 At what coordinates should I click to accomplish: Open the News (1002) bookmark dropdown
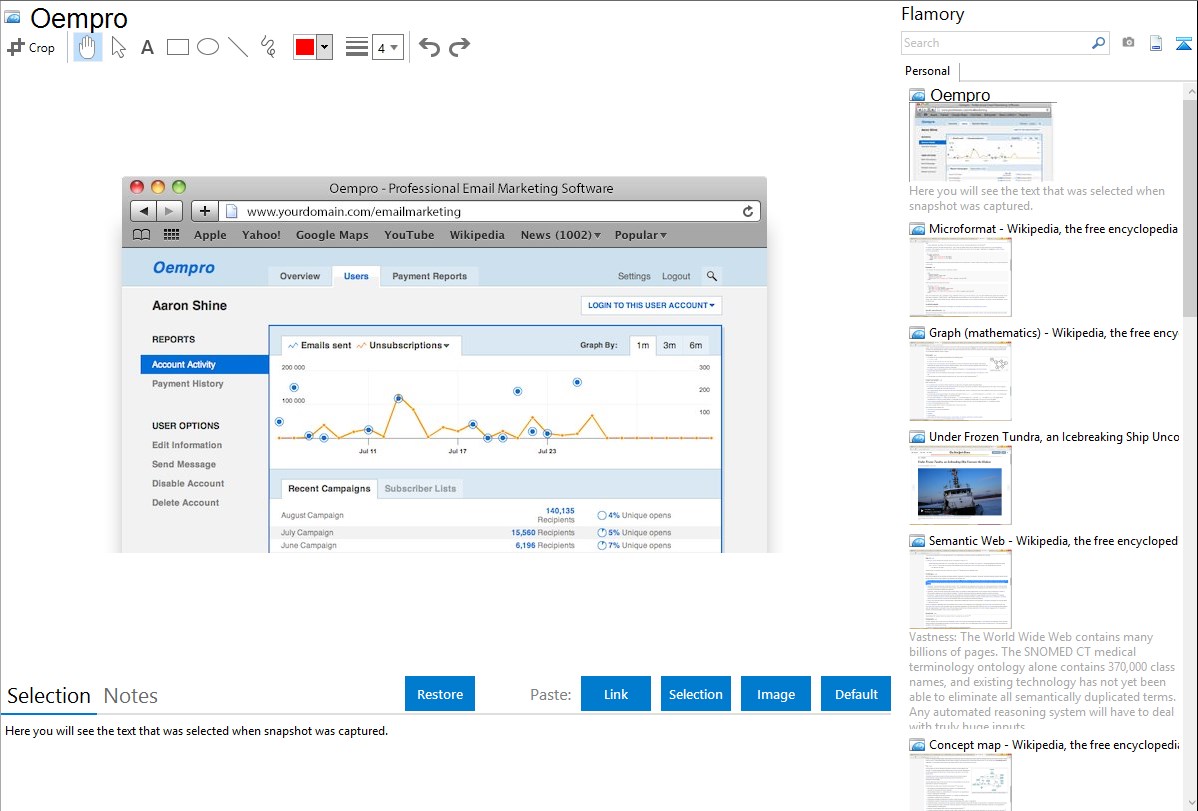561,235
